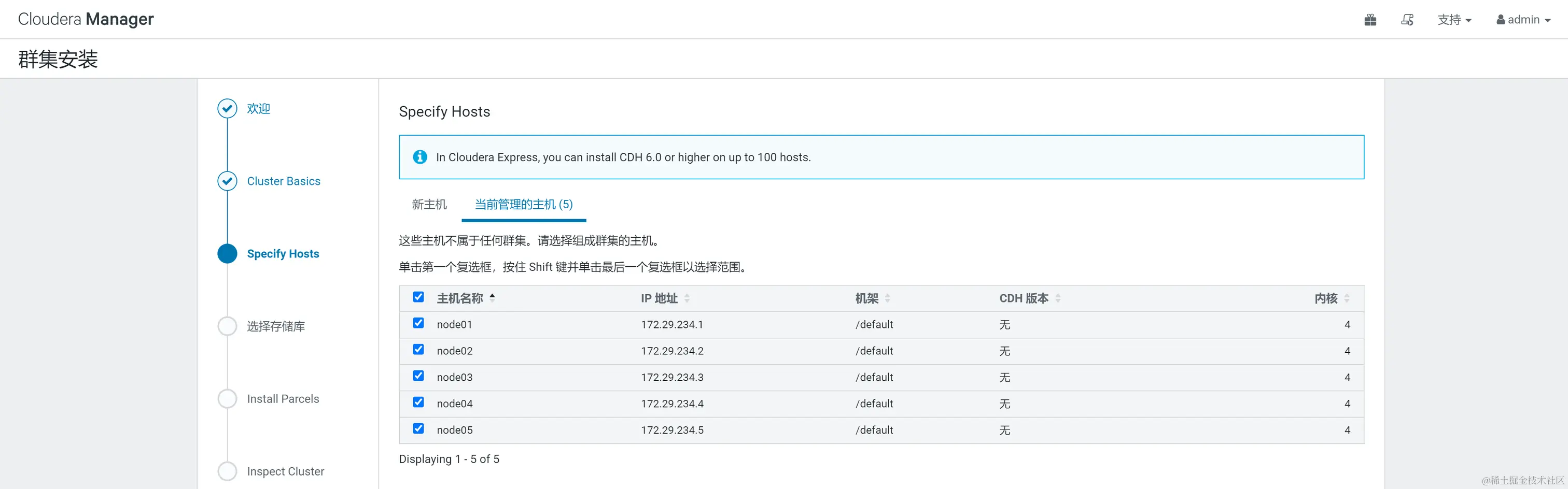
Task: Click the 内核 column header
Action: pos(1326,298)
